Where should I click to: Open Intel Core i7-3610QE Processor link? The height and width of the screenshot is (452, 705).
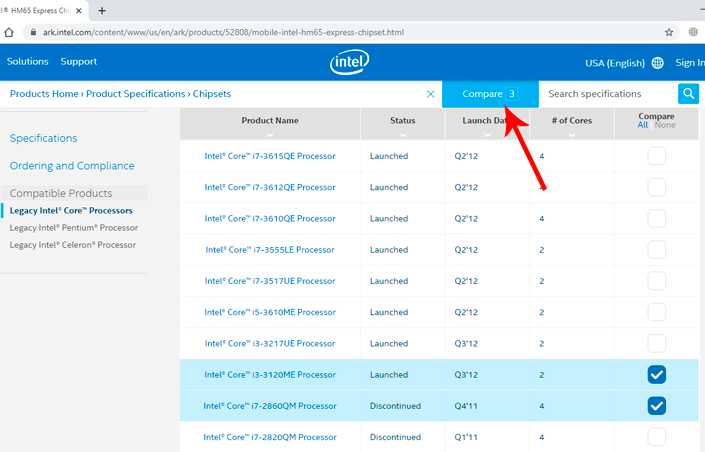(x=270, y=219)
